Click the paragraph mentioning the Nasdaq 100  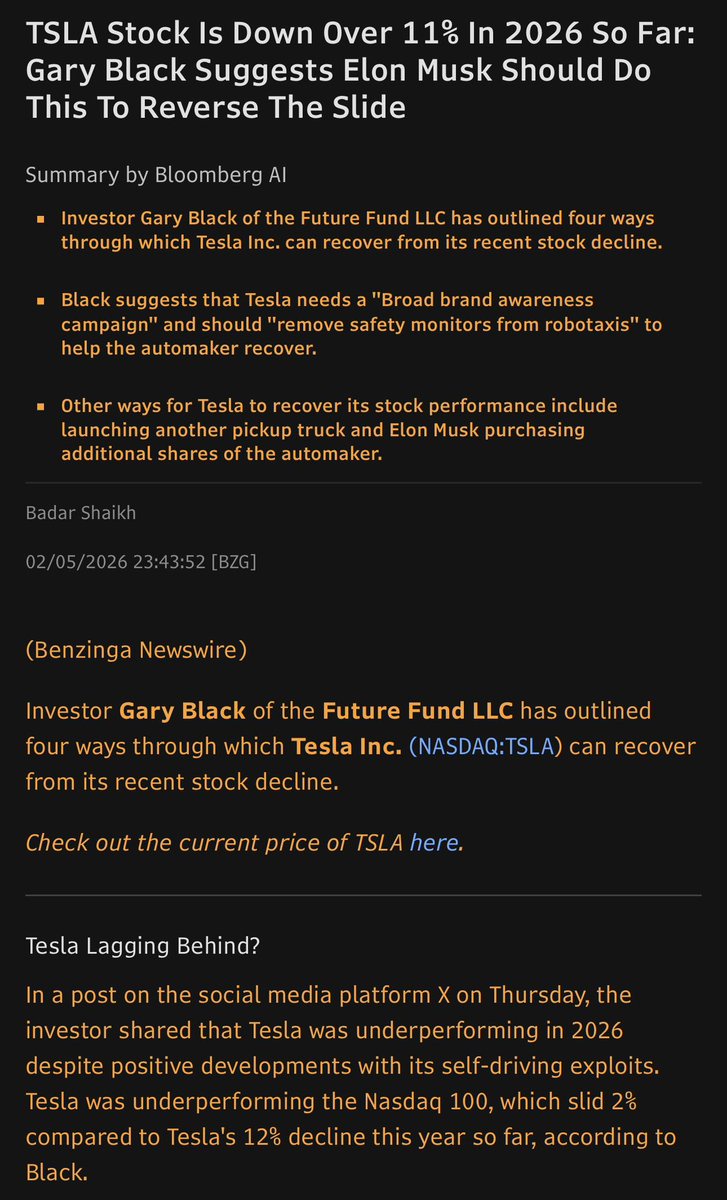pyautogui.click(x=362, y=1084)
